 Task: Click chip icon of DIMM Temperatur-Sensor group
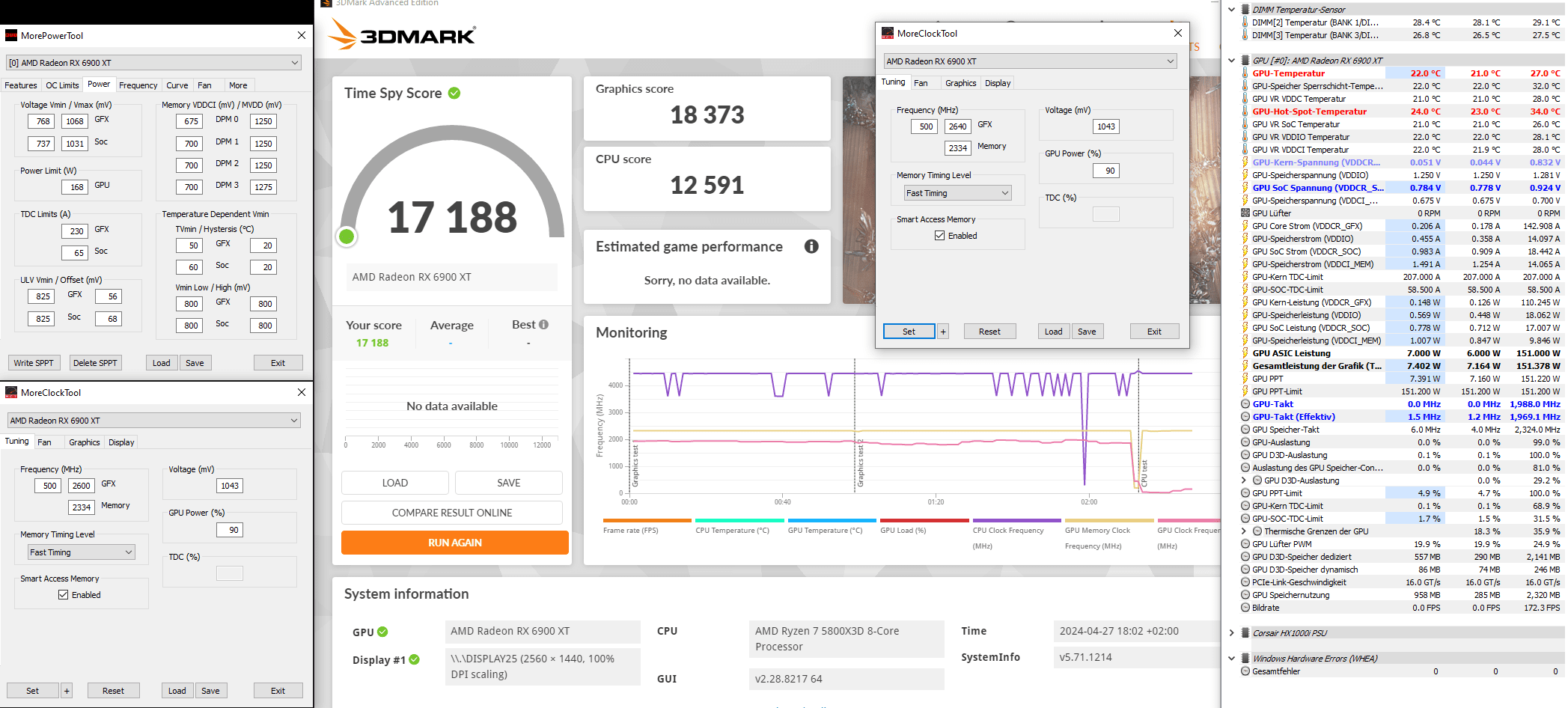(x=1245, y=10)
